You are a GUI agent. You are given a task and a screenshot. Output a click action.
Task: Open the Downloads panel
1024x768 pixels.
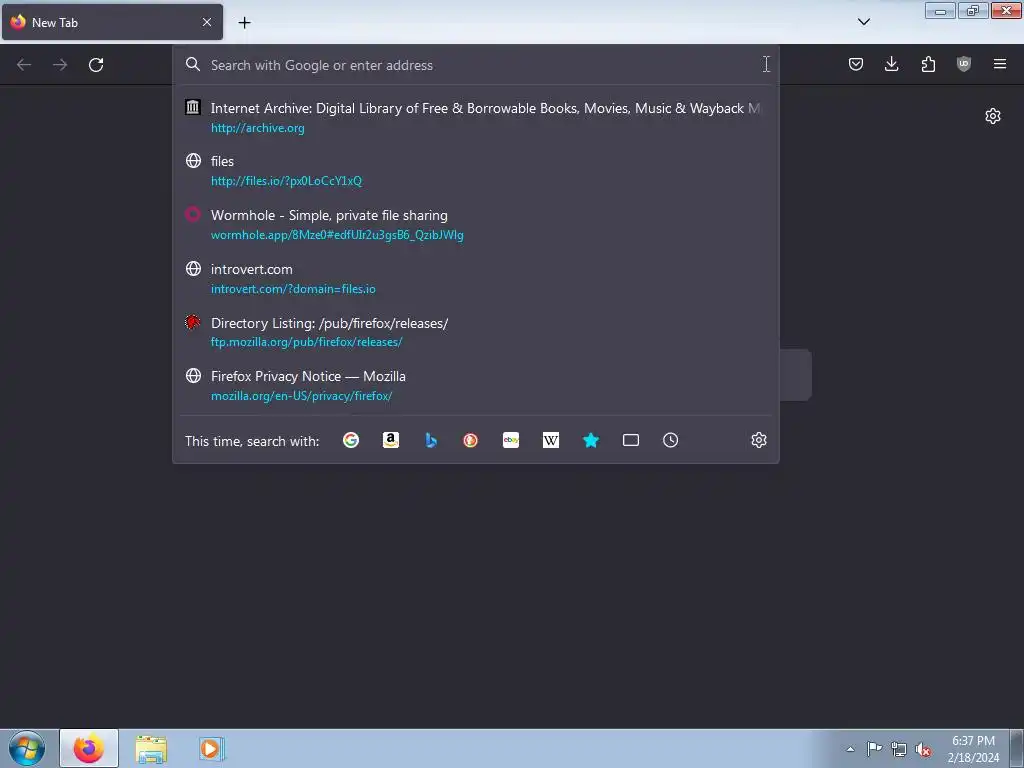pos(891,64)
